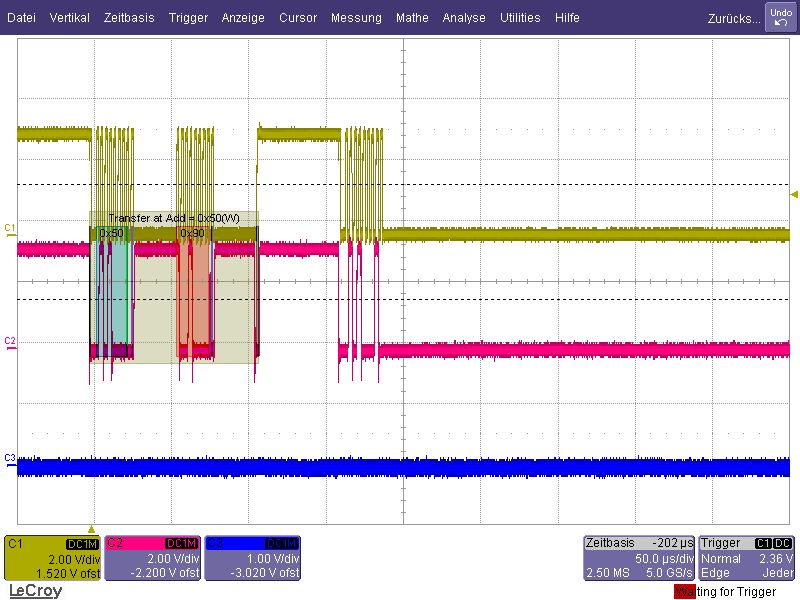The width and height of the screenshot is (800, 600).
Task: Click the 'Transfer at Add = 0x50(W)' annotation
Action: click(x=174, y=218)
